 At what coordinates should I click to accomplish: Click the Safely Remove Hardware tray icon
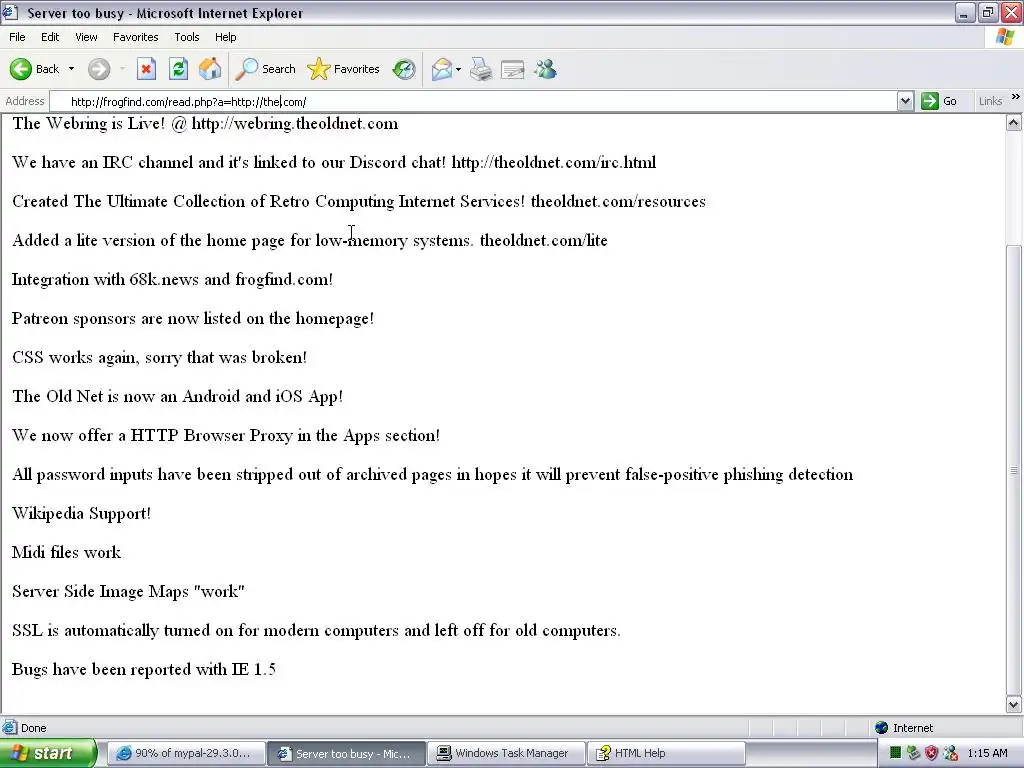[913, 753]
